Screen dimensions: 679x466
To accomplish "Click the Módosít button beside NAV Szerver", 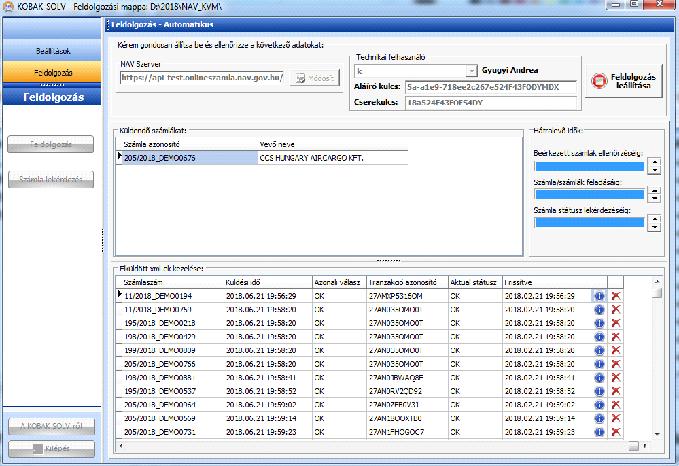I will [315, 78].
